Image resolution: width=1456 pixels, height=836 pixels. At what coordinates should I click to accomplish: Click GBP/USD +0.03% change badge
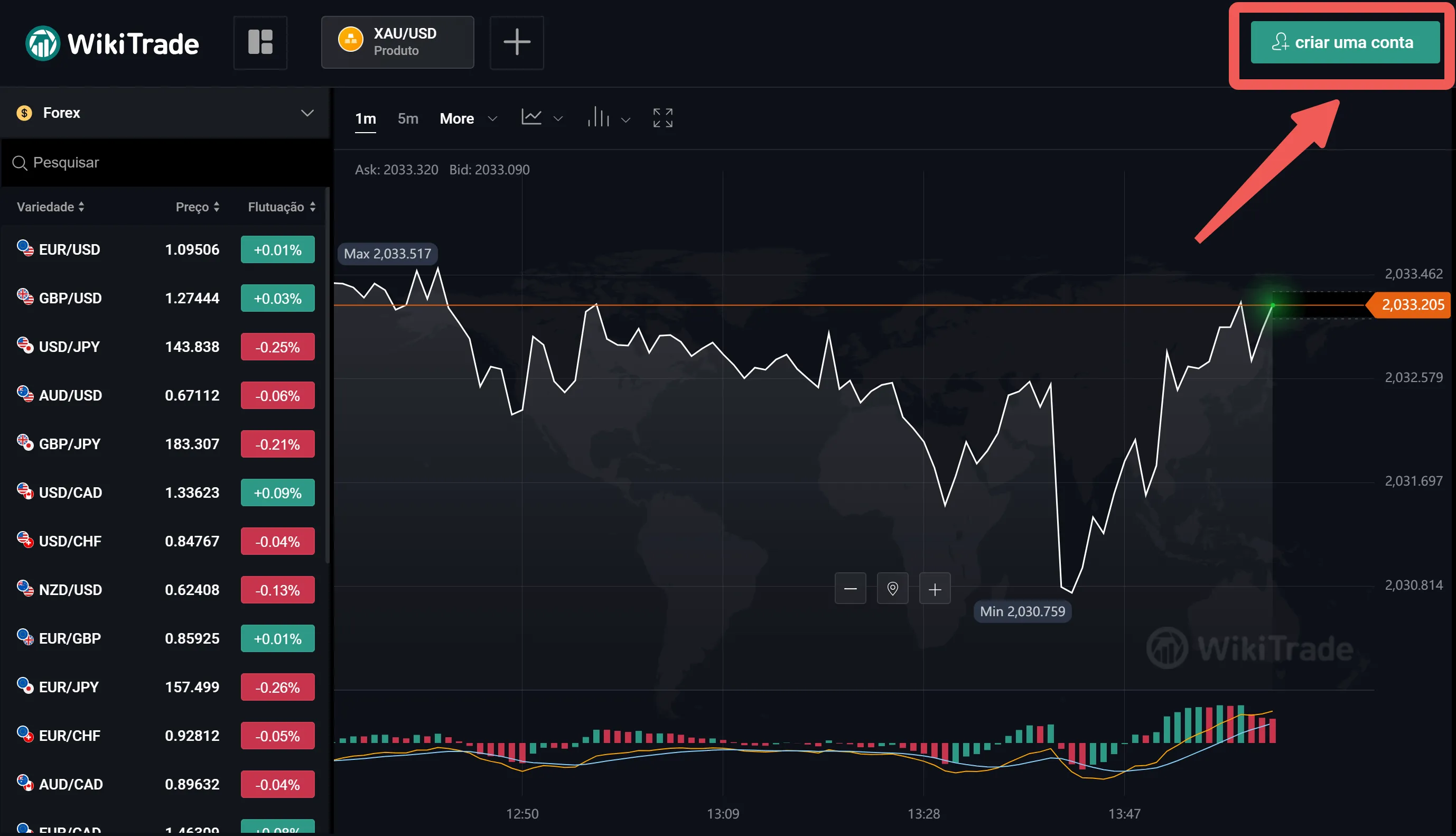click(x=278, y=299)
